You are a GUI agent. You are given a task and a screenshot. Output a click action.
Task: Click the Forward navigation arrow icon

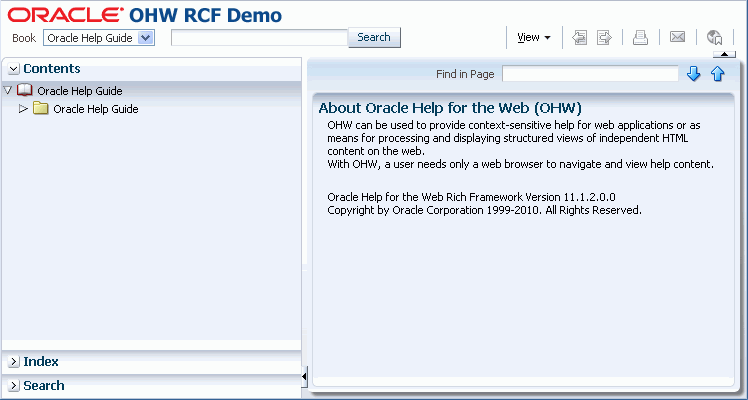pyautogui.click(x=604, y=37)
